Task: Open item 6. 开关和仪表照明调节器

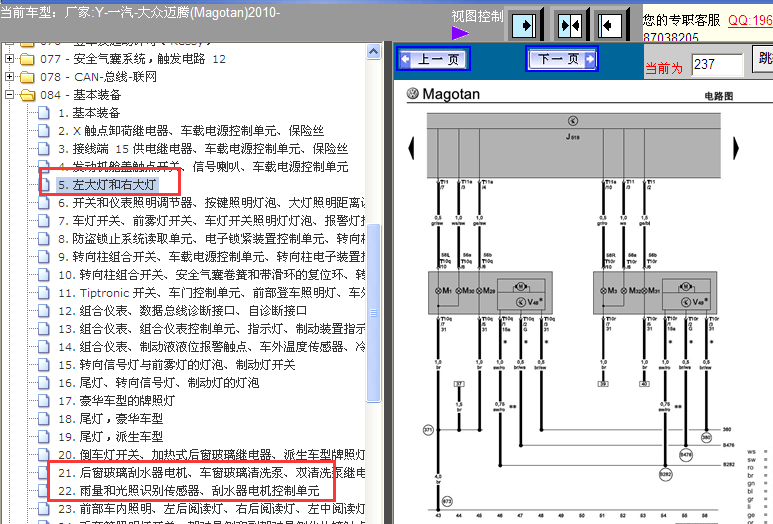Action: (x=211, y=203)
